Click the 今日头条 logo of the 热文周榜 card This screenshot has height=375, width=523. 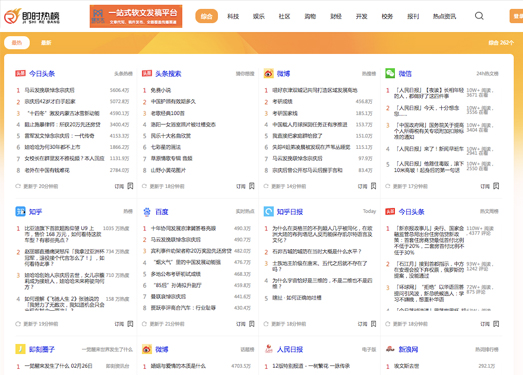tap(390, 212)
